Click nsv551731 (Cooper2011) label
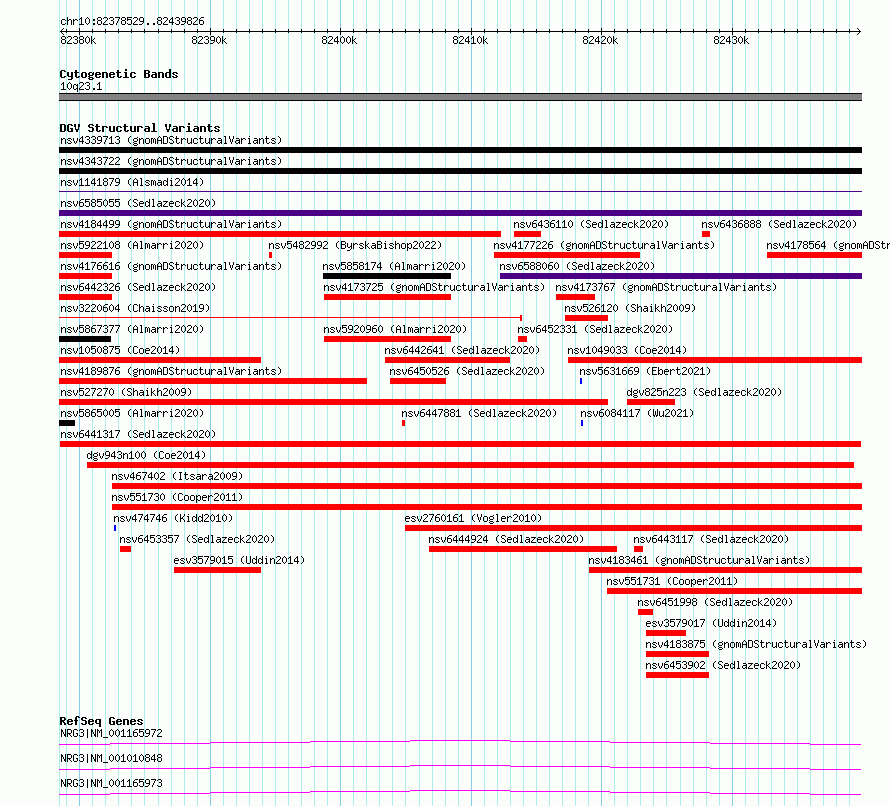 (672, 581)
